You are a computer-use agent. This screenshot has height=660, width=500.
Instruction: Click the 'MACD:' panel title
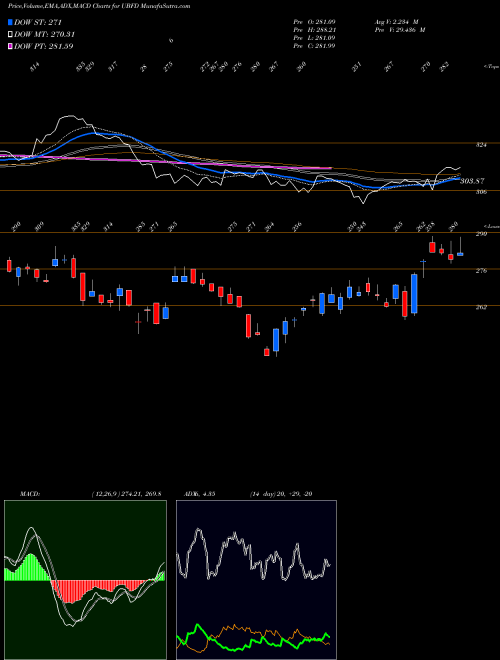click(30, 494)
